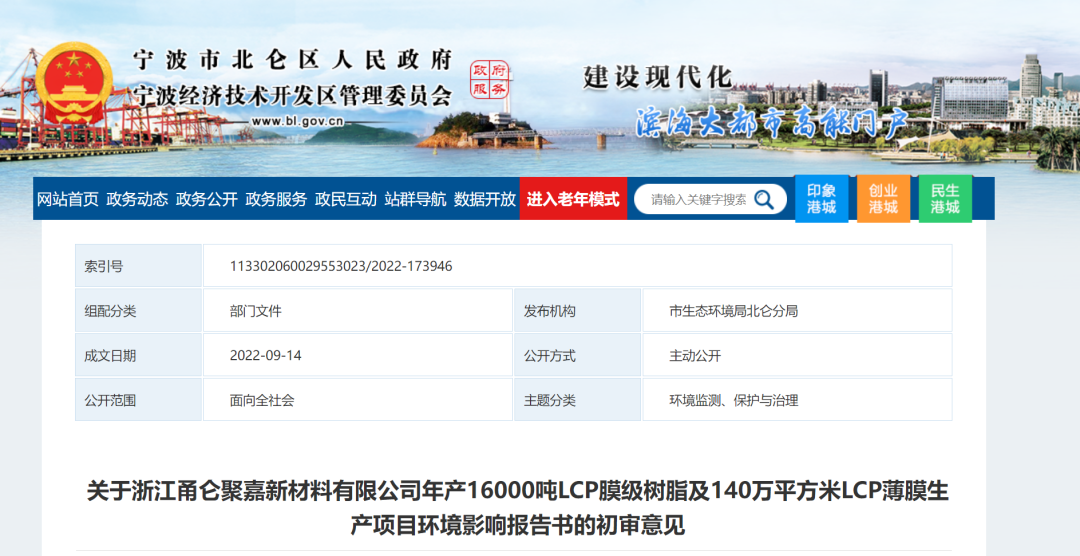Select the 市生态环境局北仑分局 publisher value
This screenshot has width=1080, height=556.
(734, 311)
